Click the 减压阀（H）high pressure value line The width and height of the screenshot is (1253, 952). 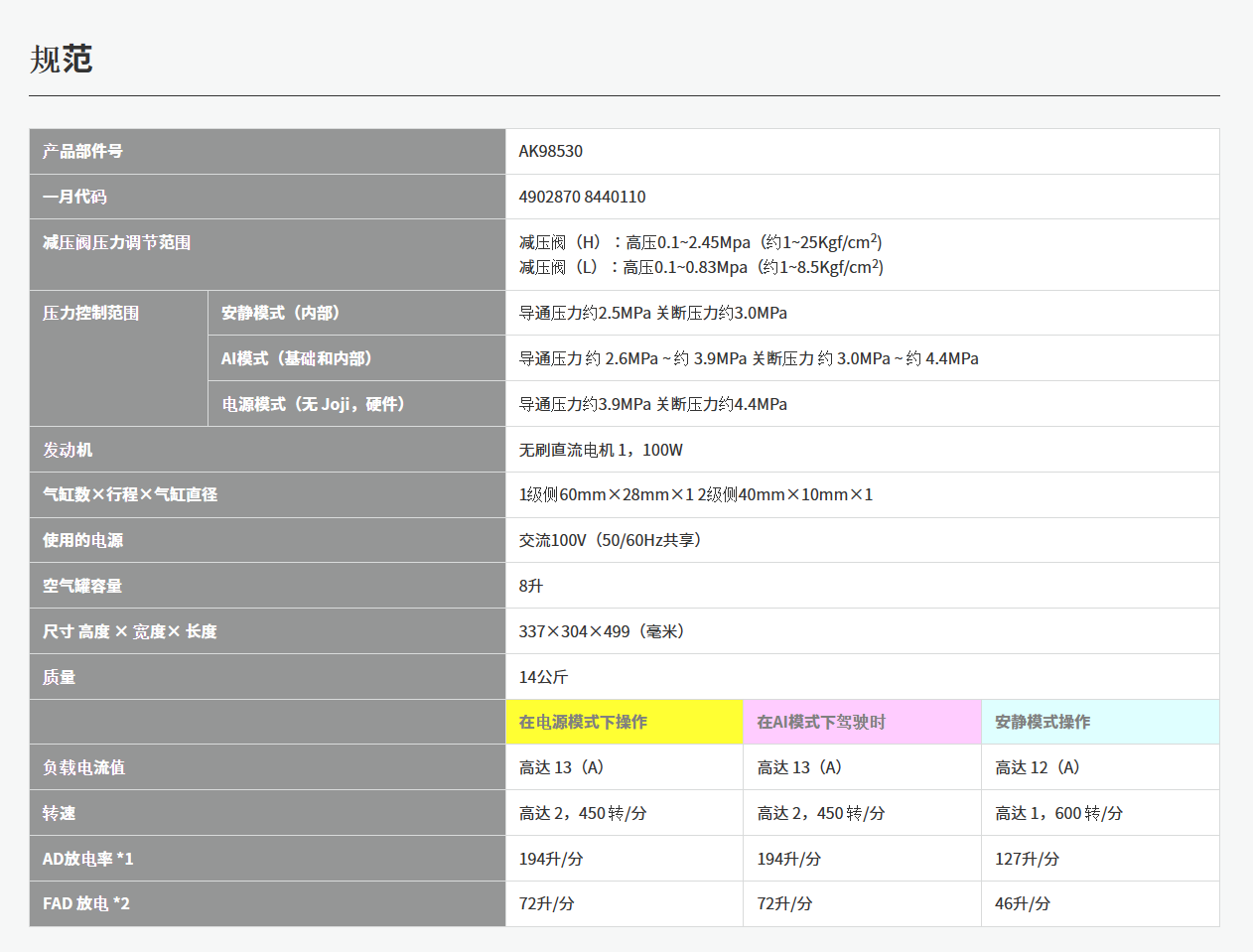pos(700,242)
